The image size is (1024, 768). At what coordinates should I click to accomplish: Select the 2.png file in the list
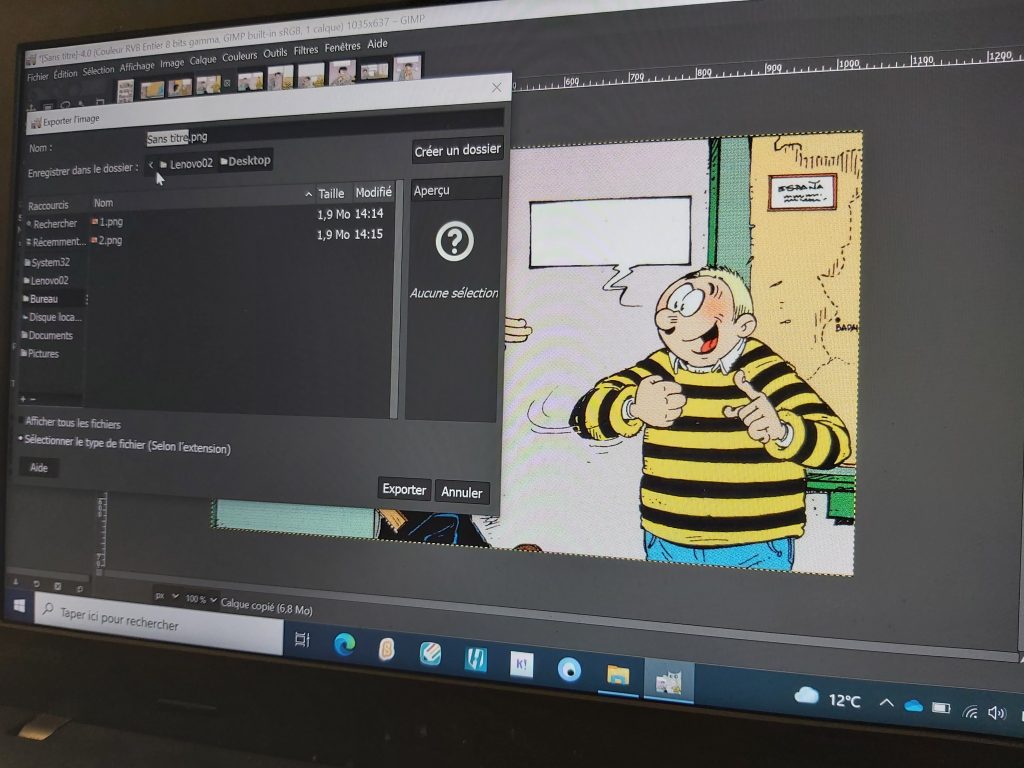(x=240, y=238)
